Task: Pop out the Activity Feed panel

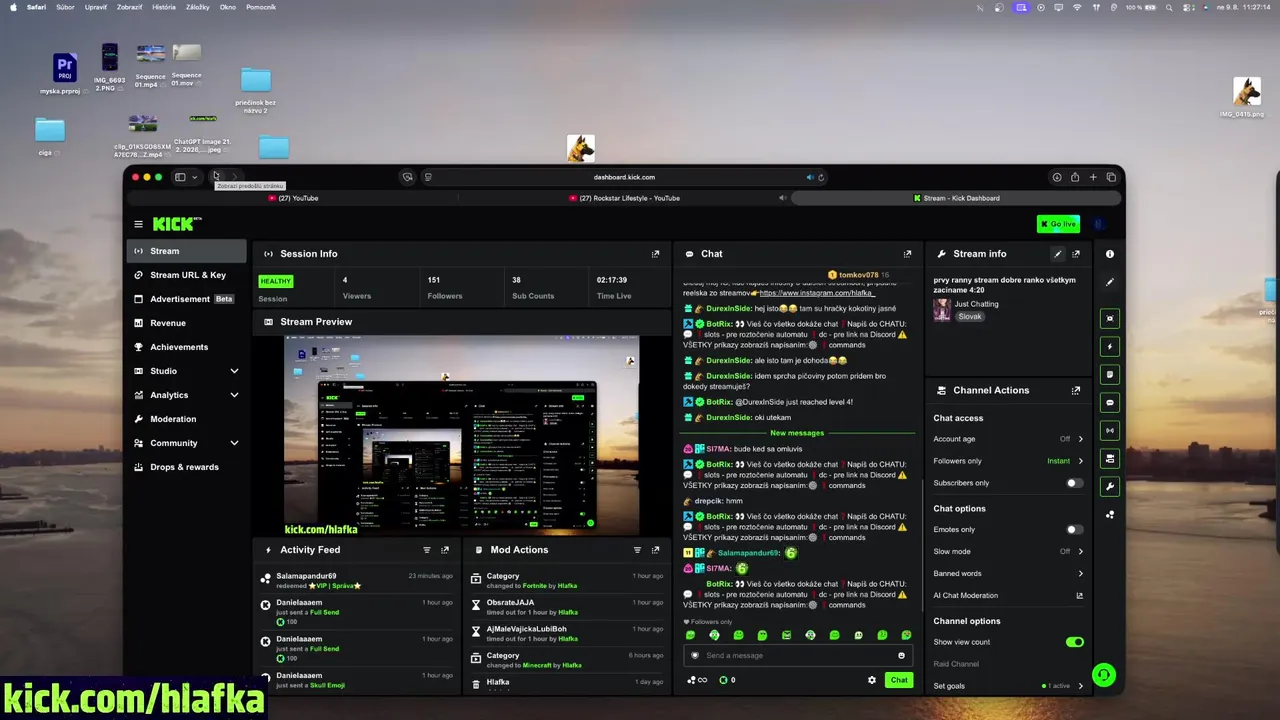Action: coord(445,550)
